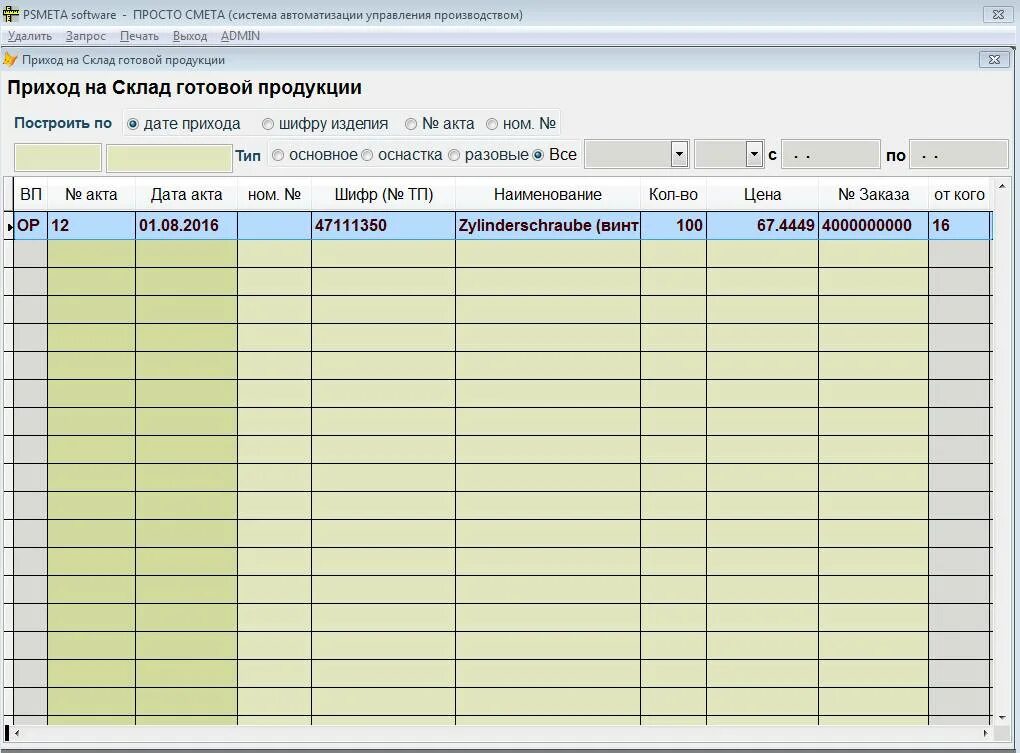The width and height of the screenshot is (1020, 753).
Task: Close the 'Приход на Склад готовой продукции' inner window
Action: [994, 59]
